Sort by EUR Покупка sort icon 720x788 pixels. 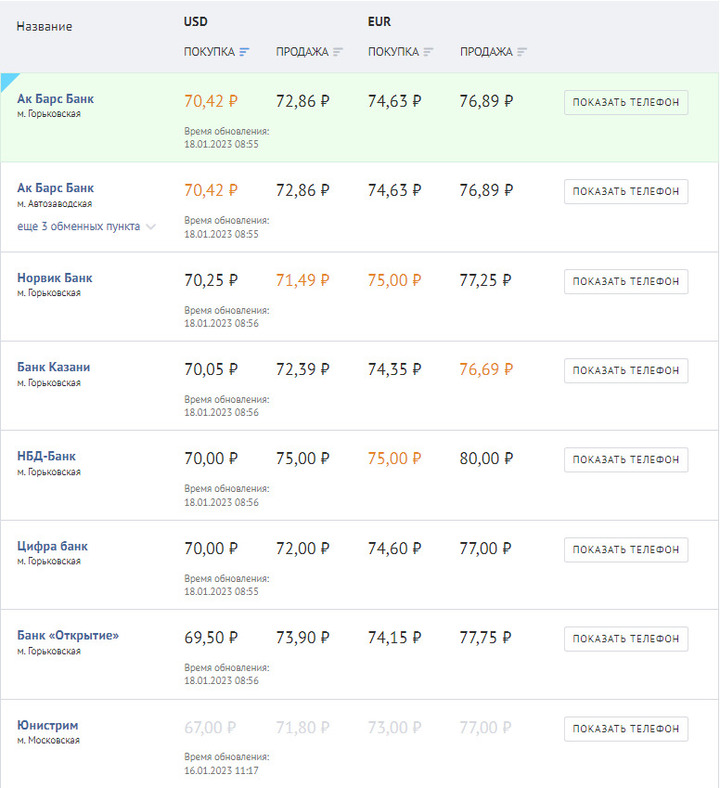[429, 52]
